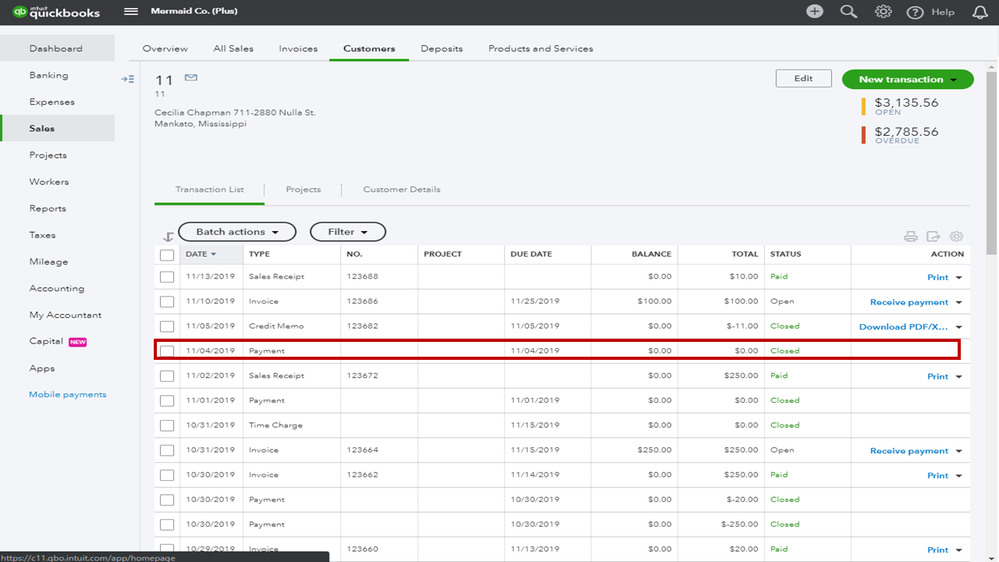
Task: Open the settings gear in header
Action: pyautogui.click(x=883, y=12)
